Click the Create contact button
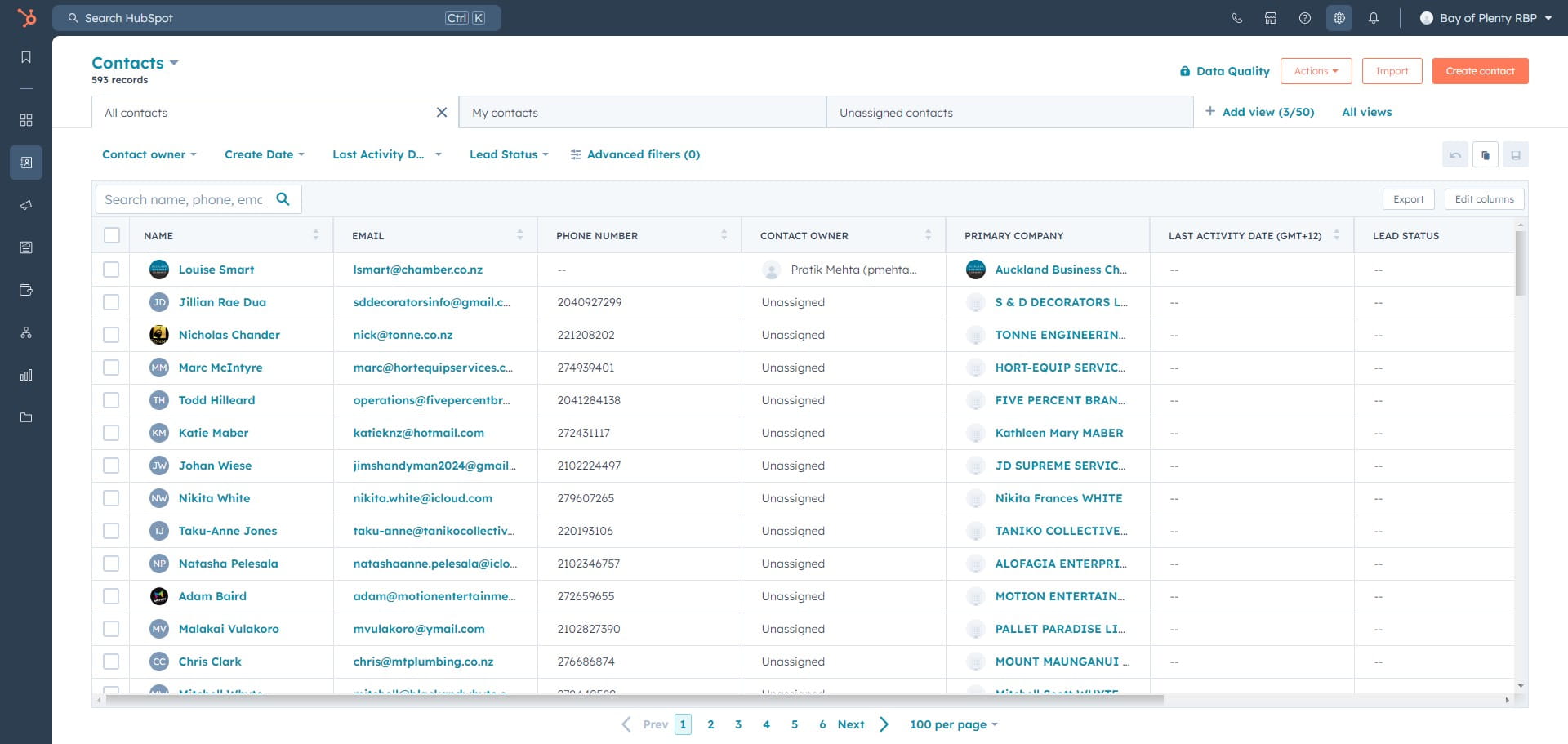Viewport: 1568px width, 744px height. click(x=1480, y=71)
